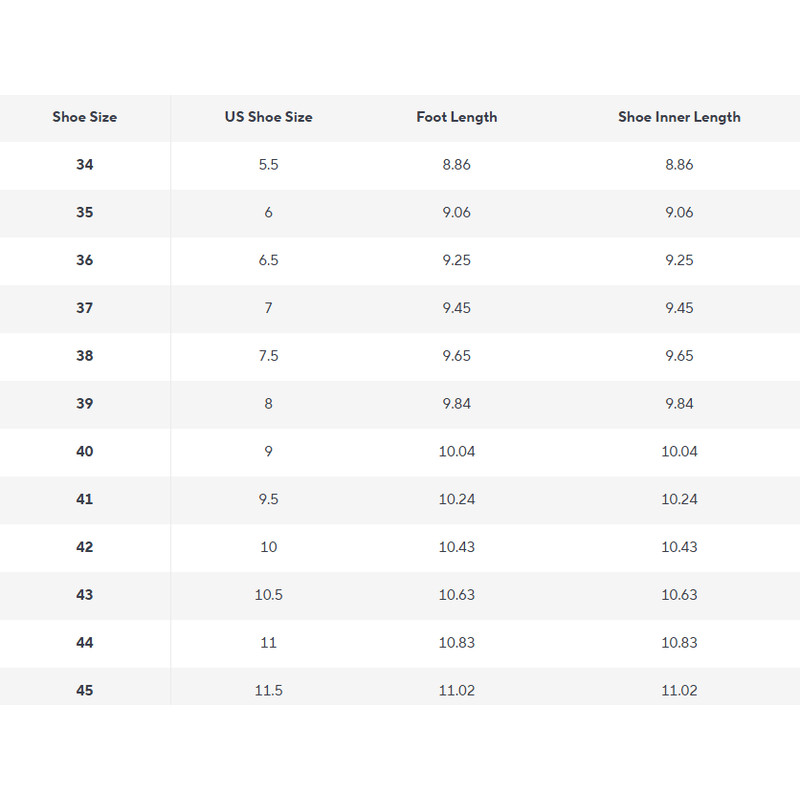
Task: Click the Shoe Size column header
Action: point(85,117)
